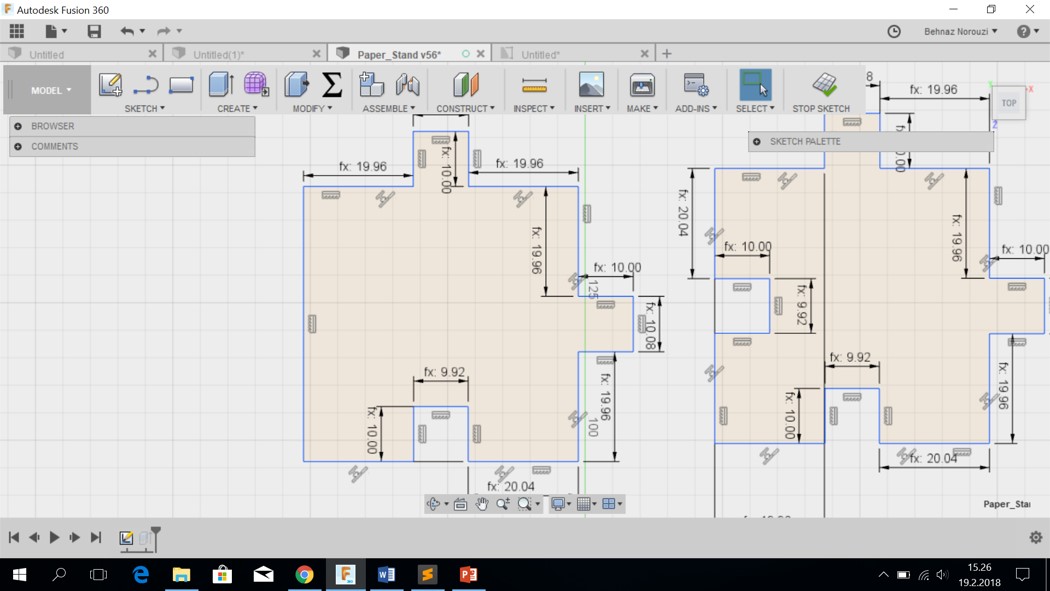Expand the SELECT menu
1050x591 pixels.
[x=755, y=108]
